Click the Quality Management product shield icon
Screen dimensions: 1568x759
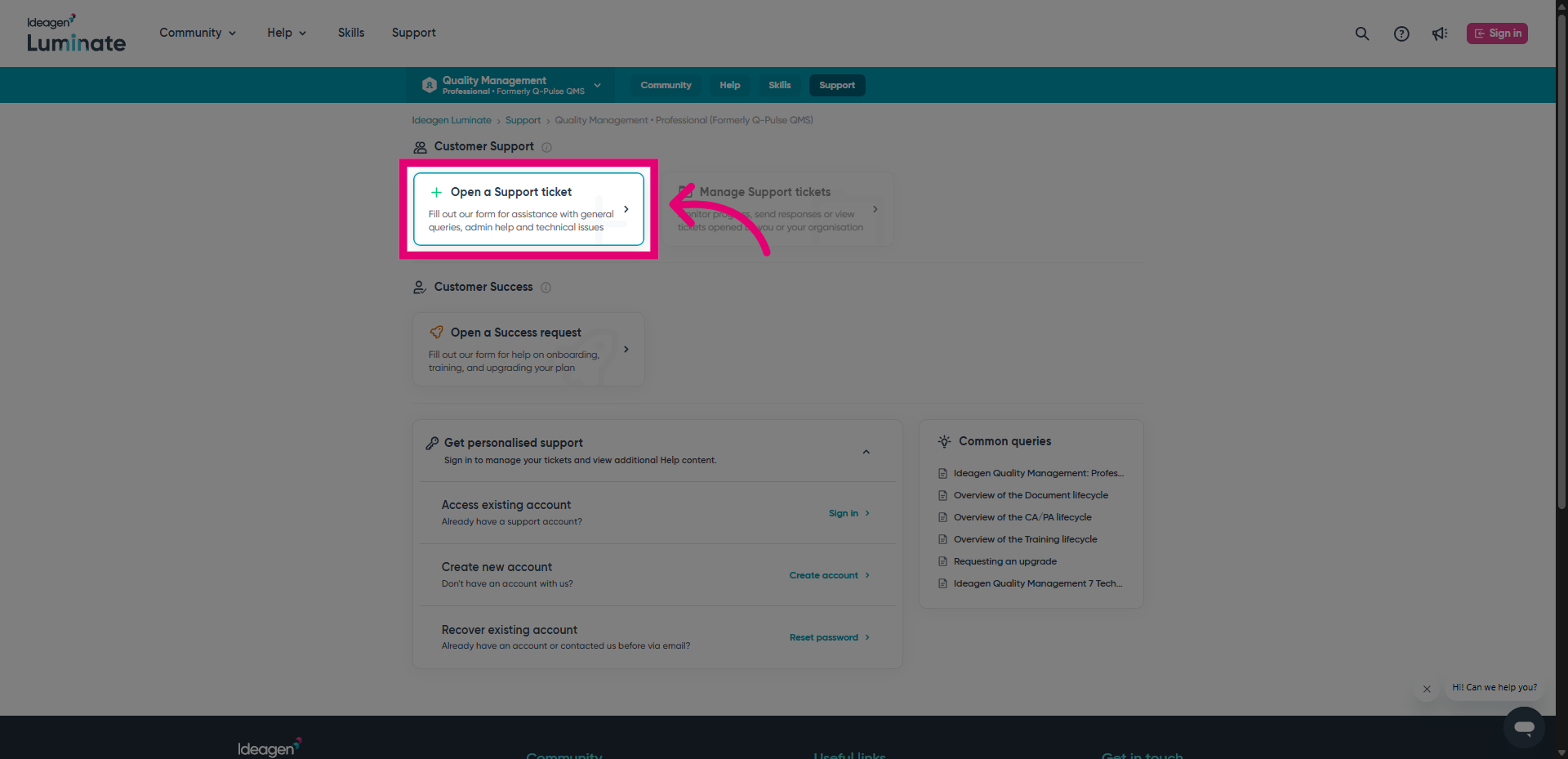tap(429, 85)
